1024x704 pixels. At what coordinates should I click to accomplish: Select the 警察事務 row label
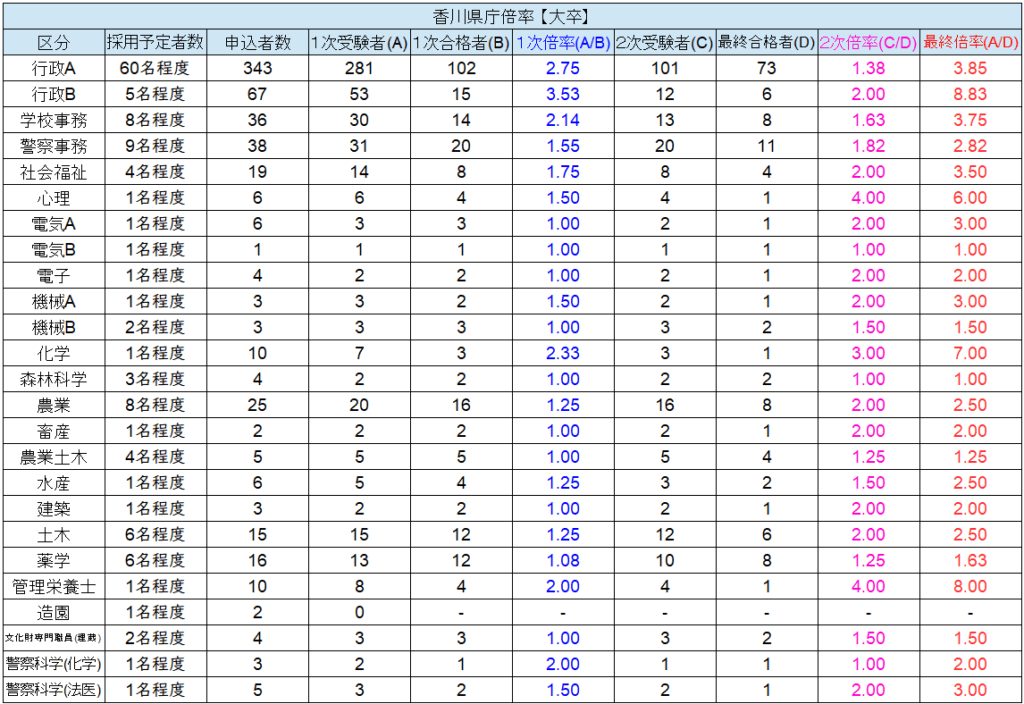point(53,146)
